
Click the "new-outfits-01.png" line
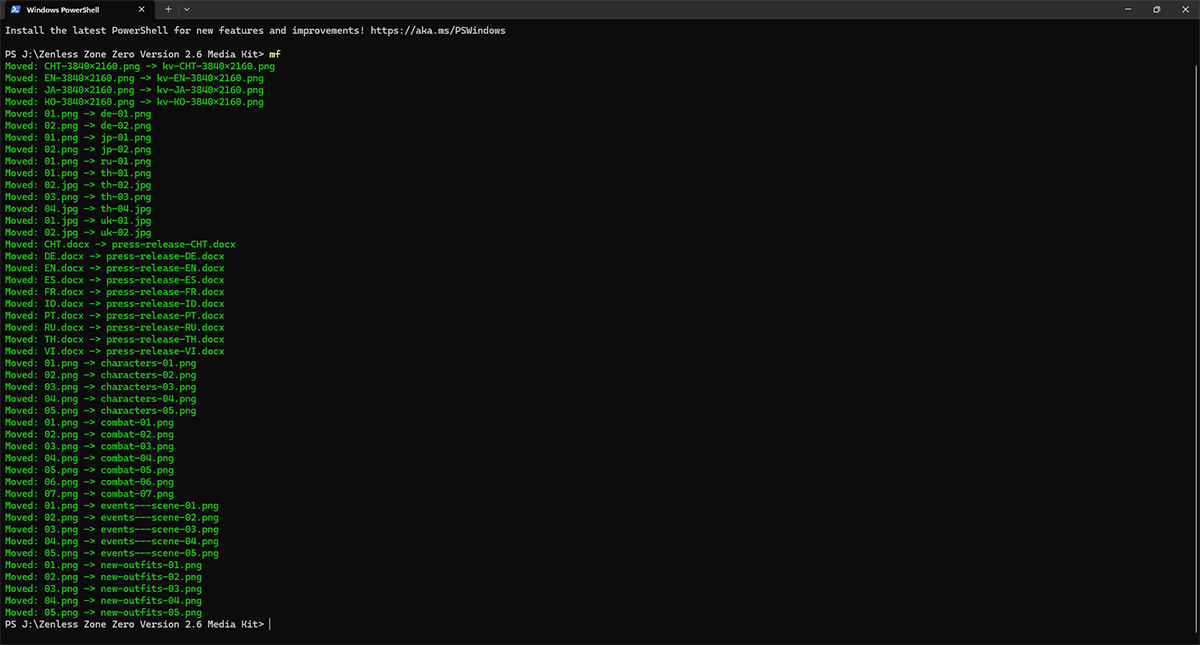(103, 565)
